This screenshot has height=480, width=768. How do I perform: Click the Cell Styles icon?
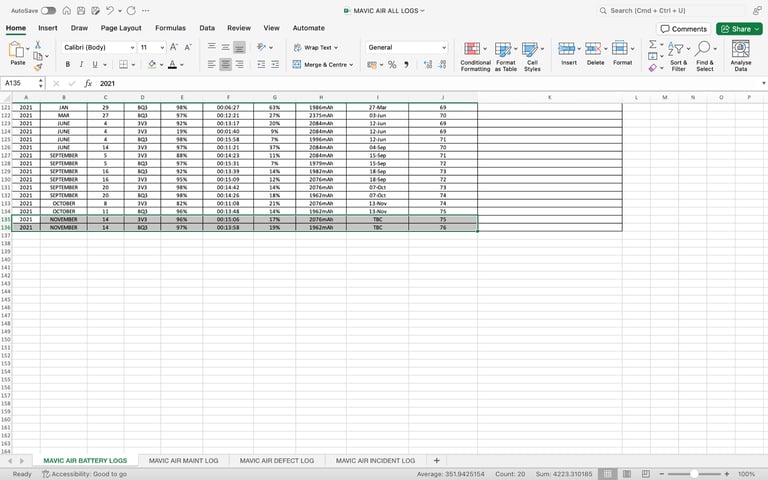[529, 49]
